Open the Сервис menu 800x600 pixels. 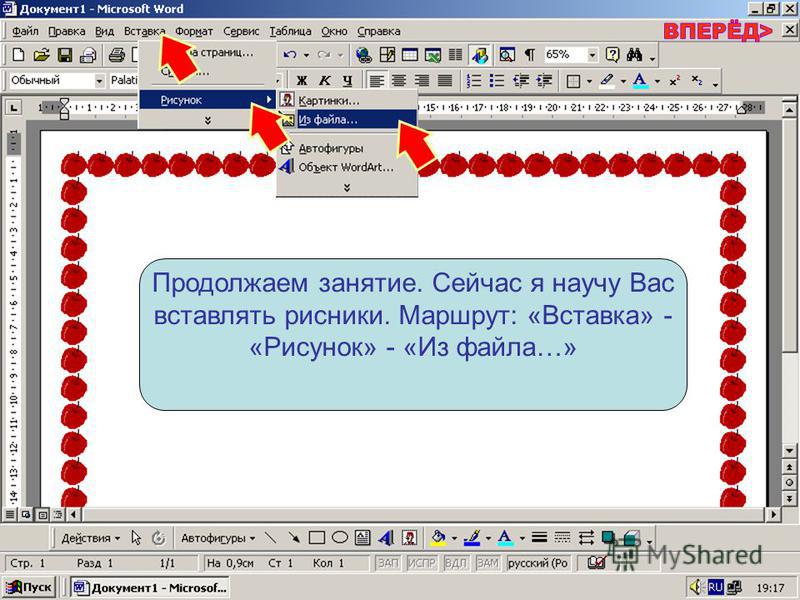point(241,31)
